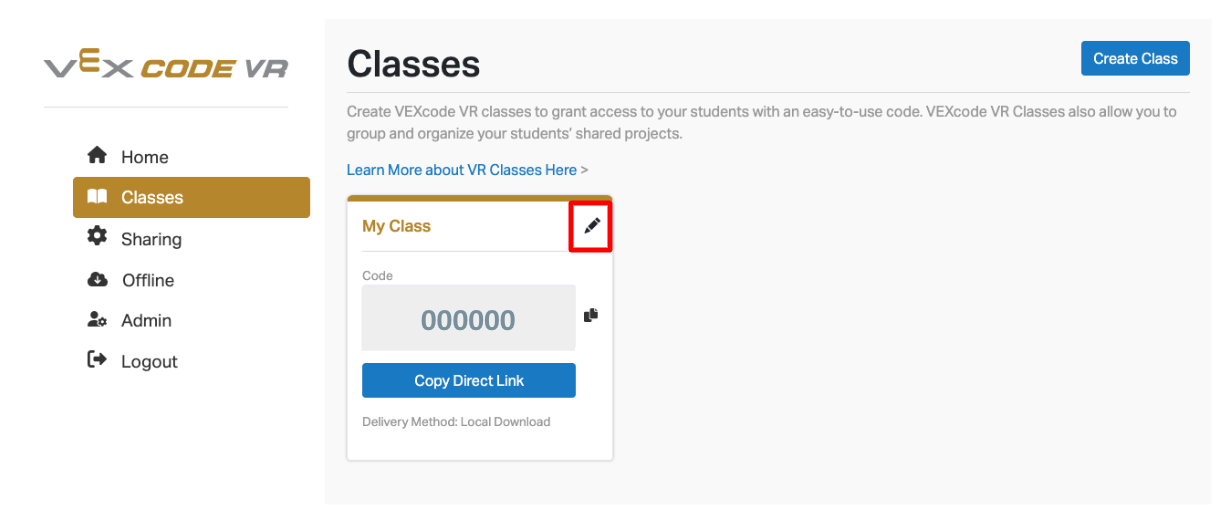The image size is (1225, 523).
Task: Click the Logout arrow icon
Action: 97,360
